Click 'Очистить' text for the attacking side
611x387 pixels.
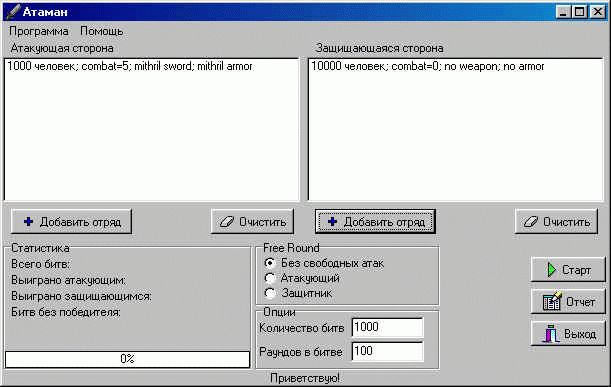pos(263,222)
